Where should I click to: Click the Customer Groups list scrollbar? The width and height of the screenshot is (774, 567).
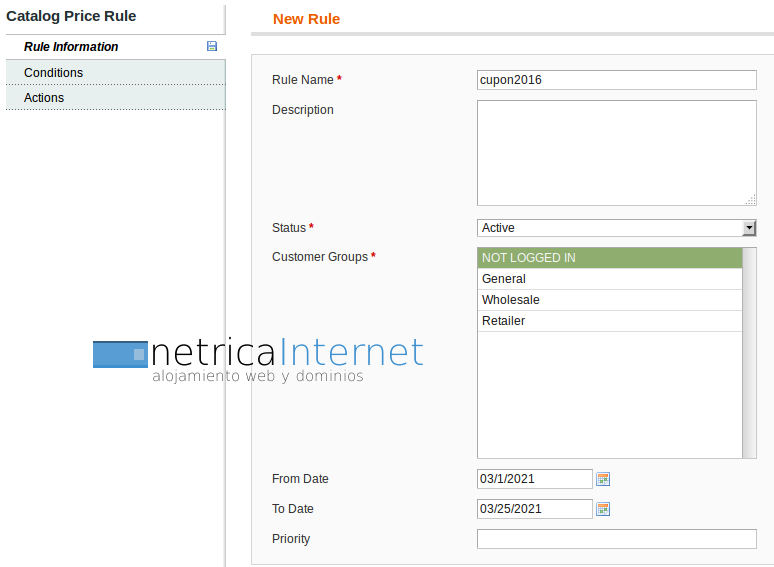point(749,352)
